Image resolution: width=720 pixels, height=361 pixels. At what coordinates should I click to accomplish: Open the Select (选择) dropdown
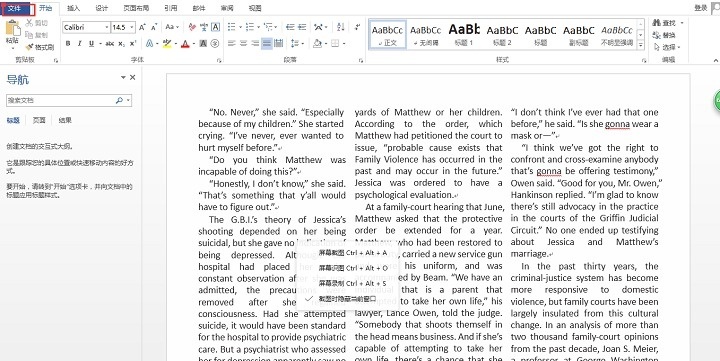coord(668,47)
